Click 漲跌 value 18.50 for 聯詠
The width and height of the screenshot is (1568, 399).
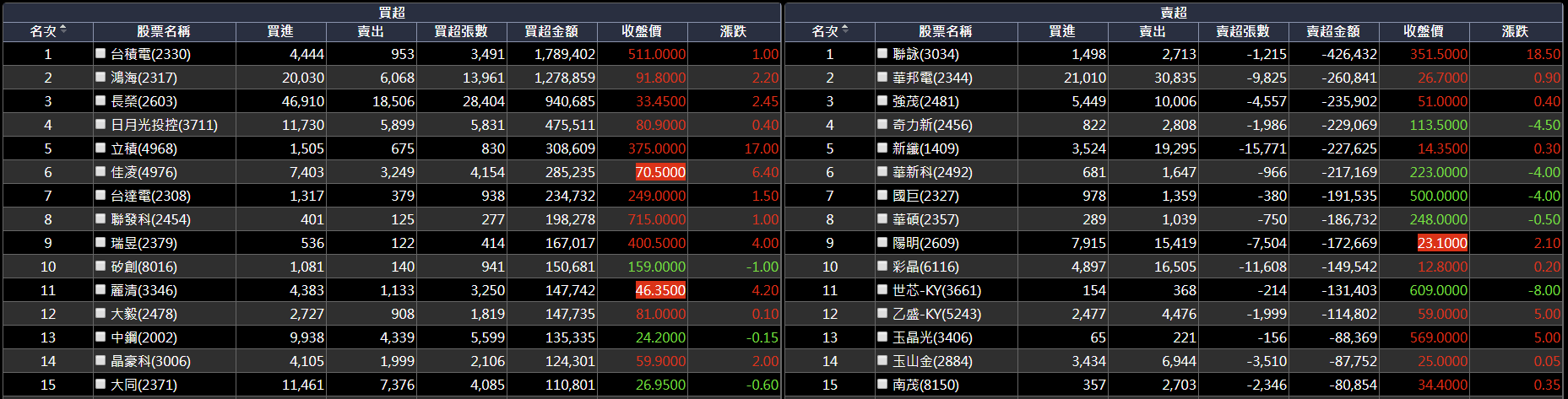click(1544, 54)
